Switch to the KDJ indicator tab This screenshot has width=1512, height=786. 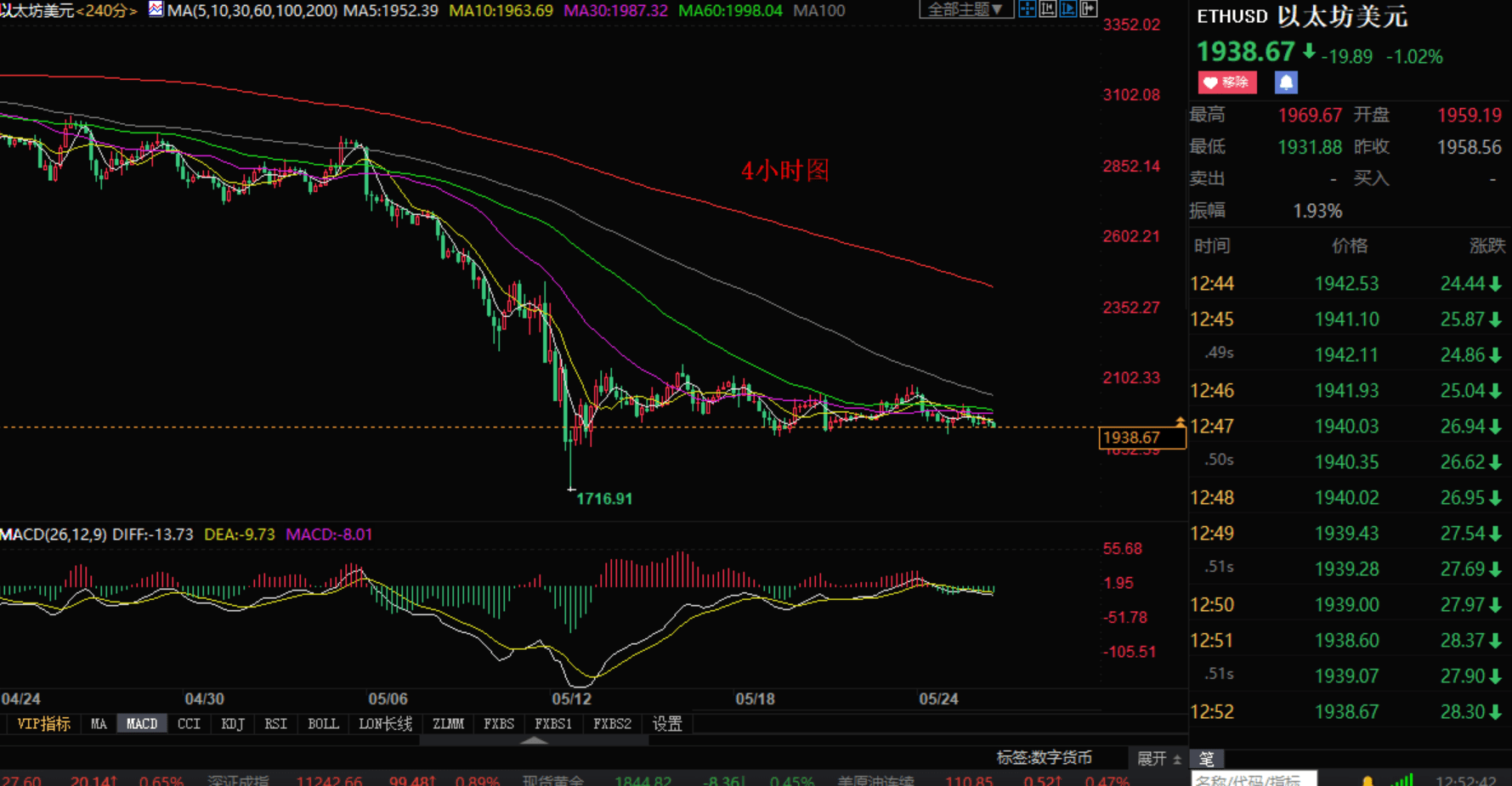(232, 724)
